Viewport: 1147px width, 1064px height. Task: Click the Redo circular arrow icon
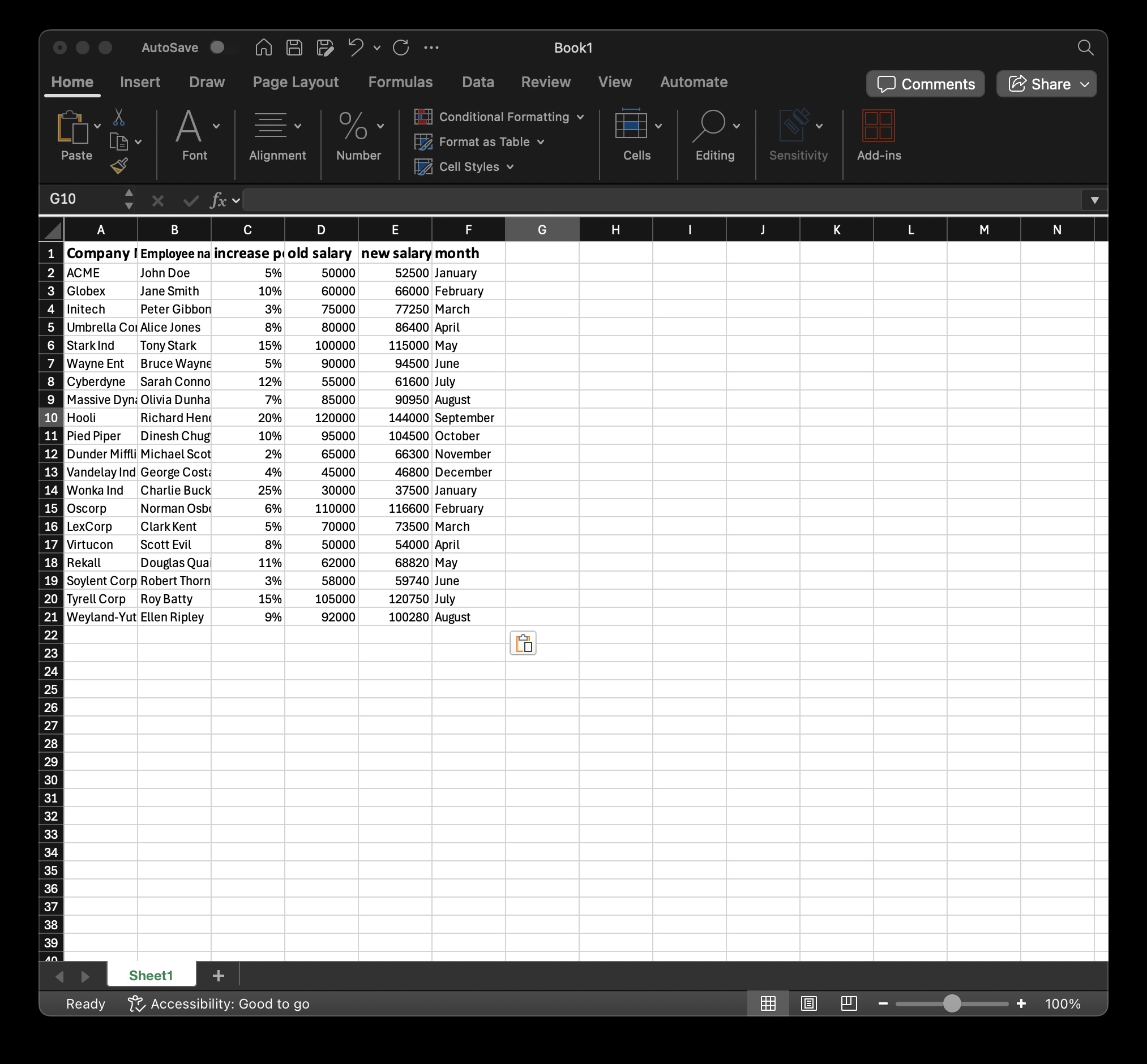[x=401, y=47]
